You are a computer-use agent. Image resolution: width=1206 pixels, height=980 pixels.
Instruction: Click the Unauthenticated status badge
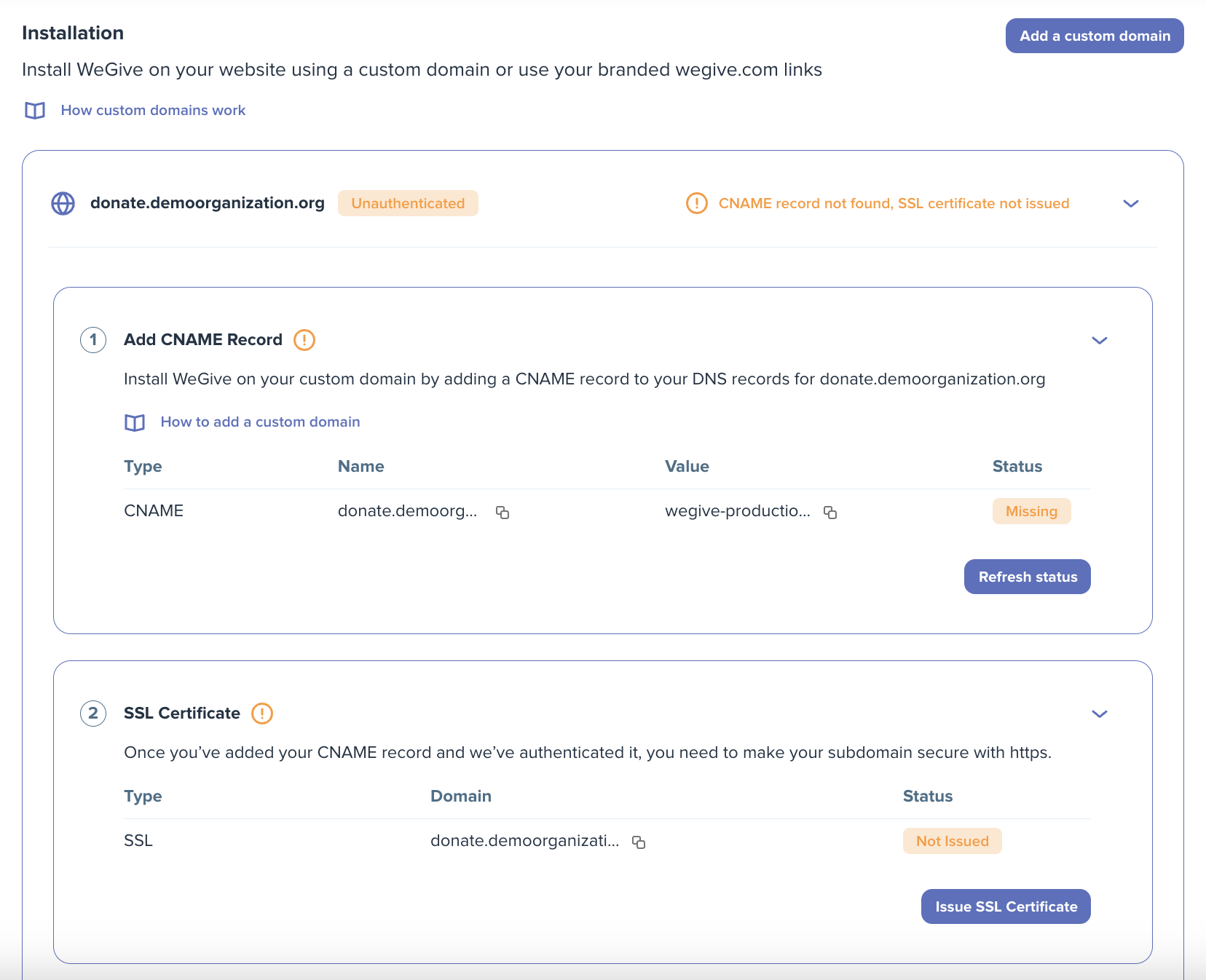(x=408, y=203)
